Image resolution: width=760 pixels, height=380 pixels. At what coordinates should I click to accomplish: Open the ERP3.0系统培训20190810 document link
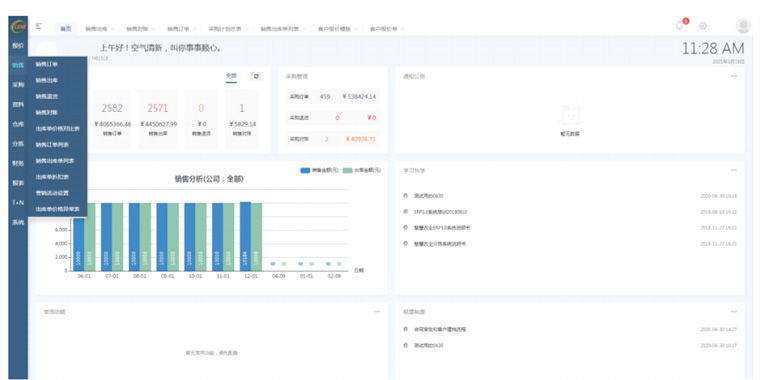point(440,212)
